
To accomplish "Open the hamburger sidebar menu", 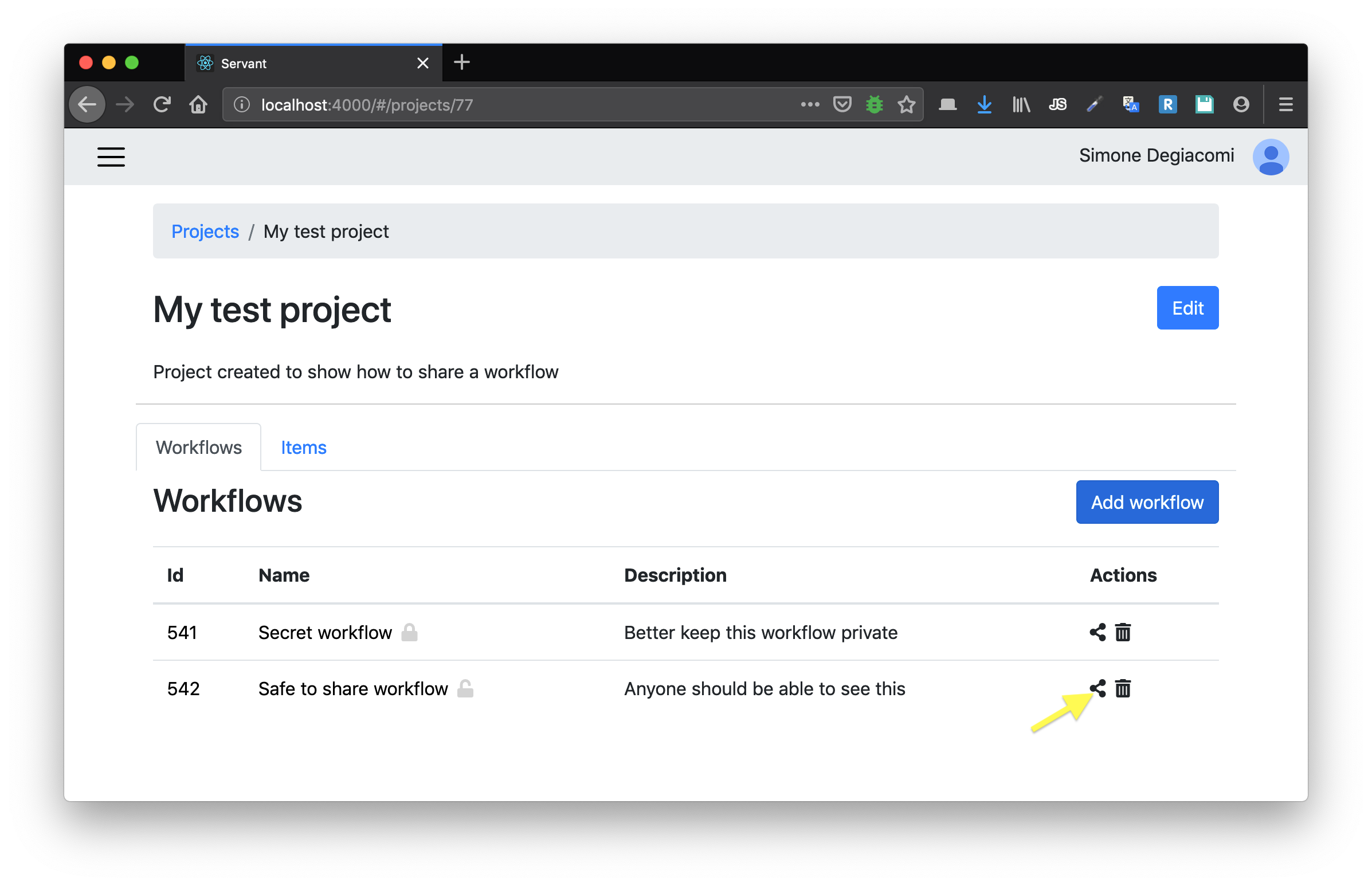I will pos(111,156).
